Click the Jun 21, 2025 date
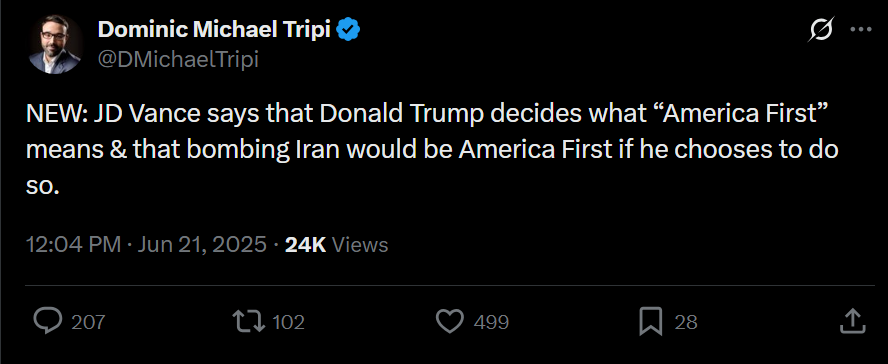 pyautogui.click(x=202, y=245)
